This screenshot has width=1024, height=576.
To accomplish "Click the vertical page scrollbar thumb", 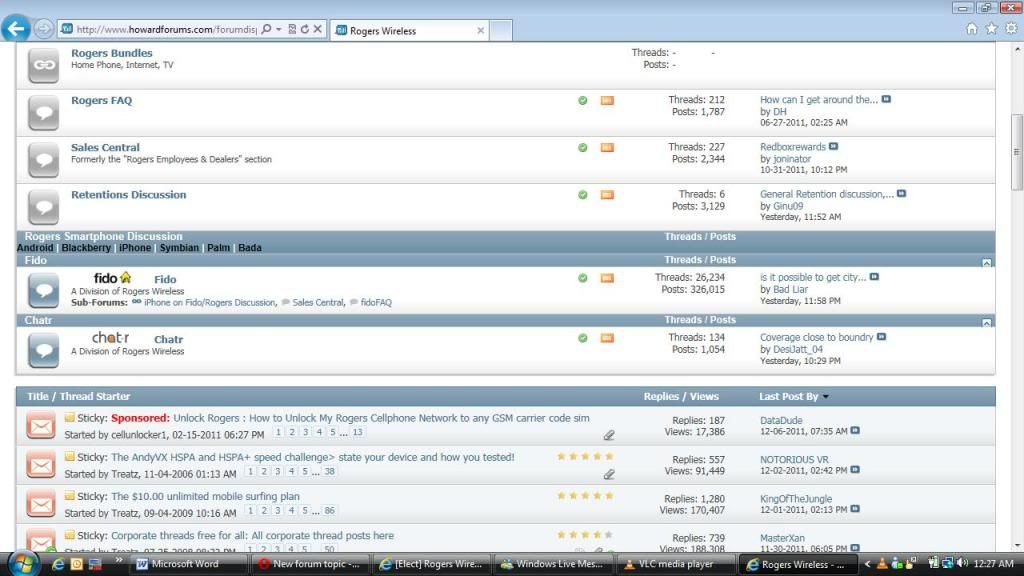I will [x=1016, y=152].
